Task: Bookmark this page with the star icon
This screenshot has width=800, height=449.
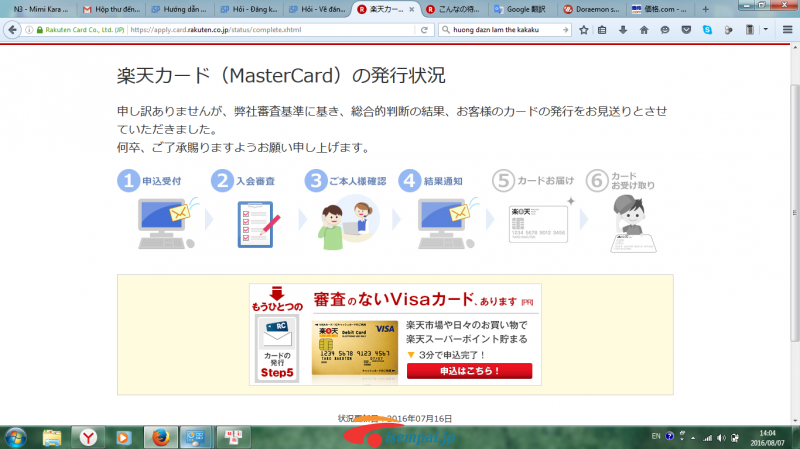Action: point(584,30)
